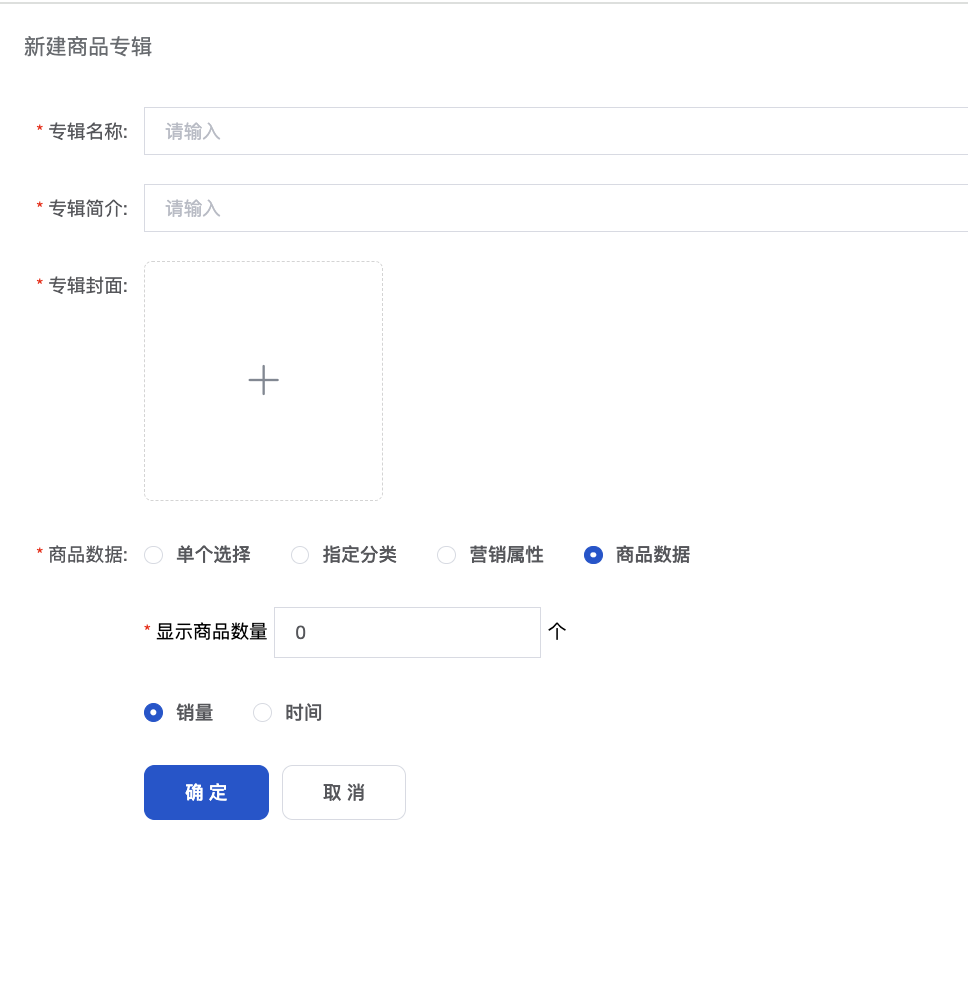The image size is (968, 998).
Task: Click the 专辑名称 field label
Action: 88,131
